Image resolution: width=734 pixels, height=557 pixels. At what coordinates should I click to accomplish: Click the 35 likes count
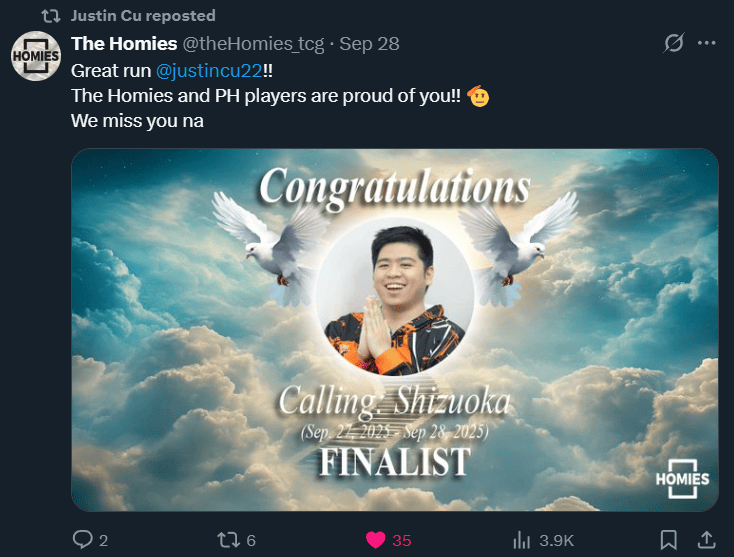click(402, 541)
